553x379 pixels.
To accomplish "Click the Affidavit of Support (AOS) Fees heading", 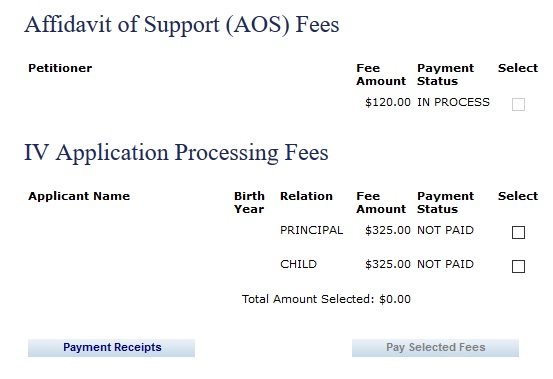I will [x=182, y=25].
